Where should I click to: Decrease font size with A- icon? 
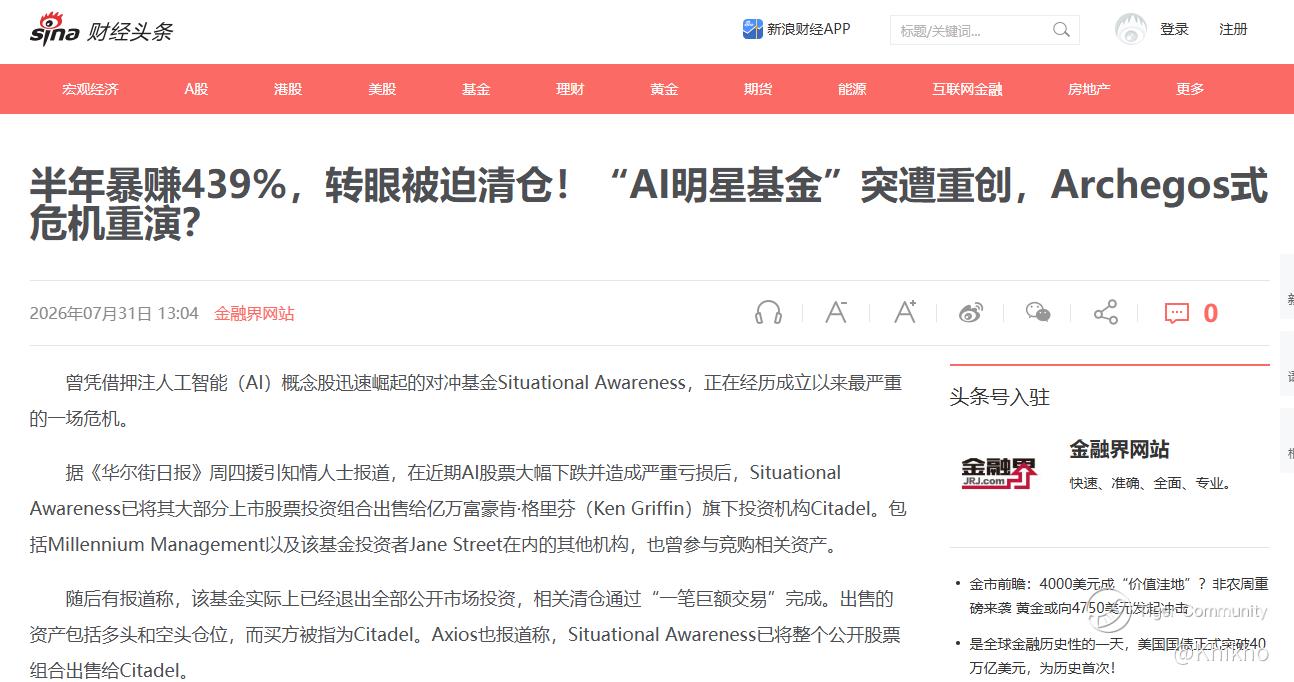(836, 312)
